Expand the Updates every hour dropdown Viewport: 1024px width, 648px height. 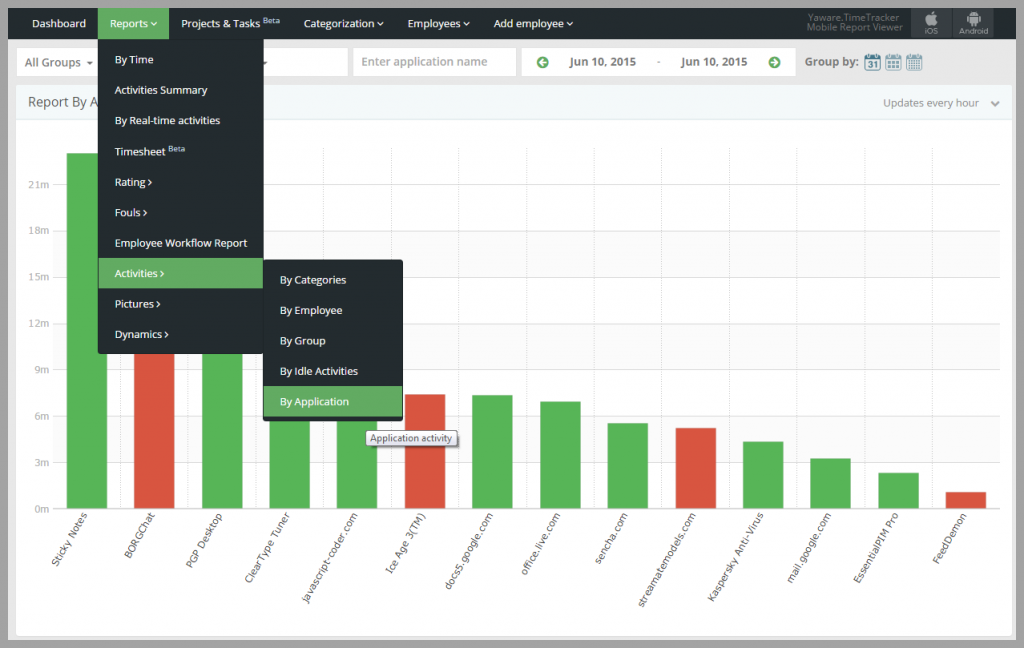940,103
